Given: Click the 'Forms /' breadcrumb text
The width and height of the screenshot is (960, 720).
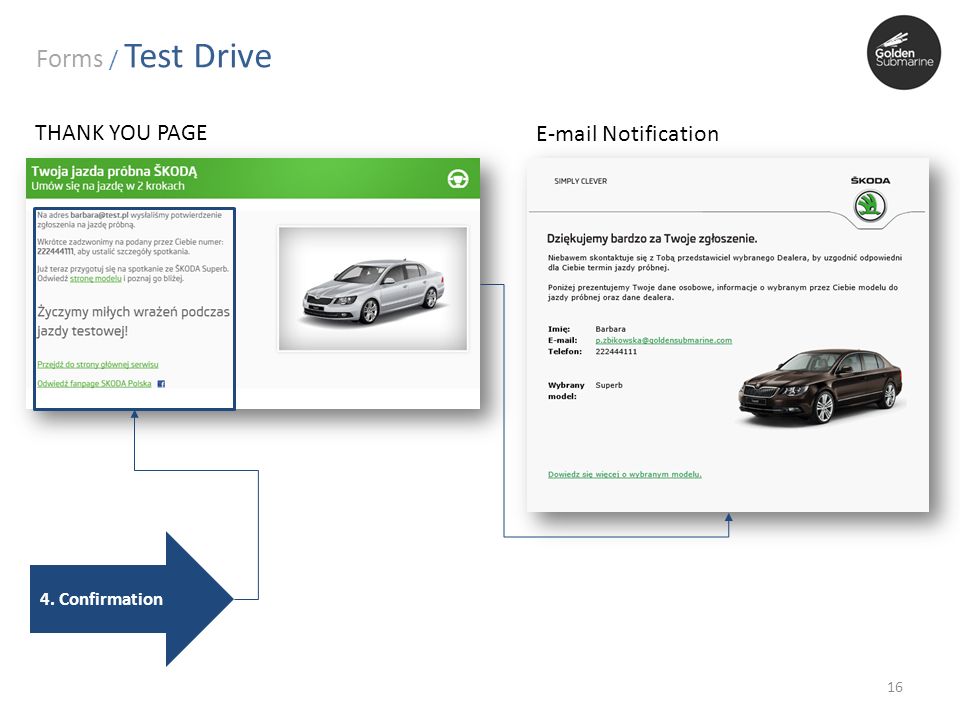Looking at the screenshot, I should [76, 59].
